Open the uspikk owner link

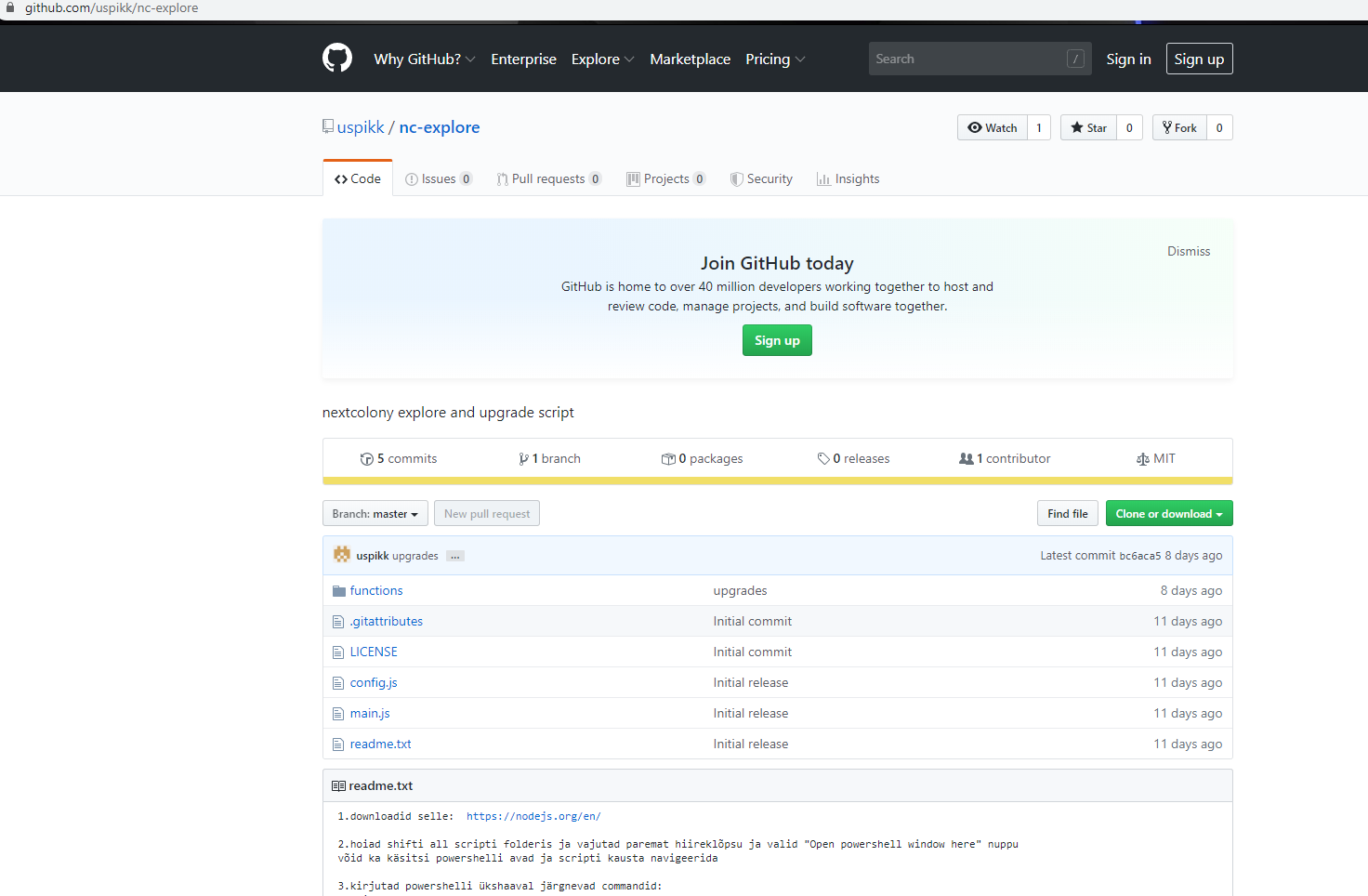361,127
